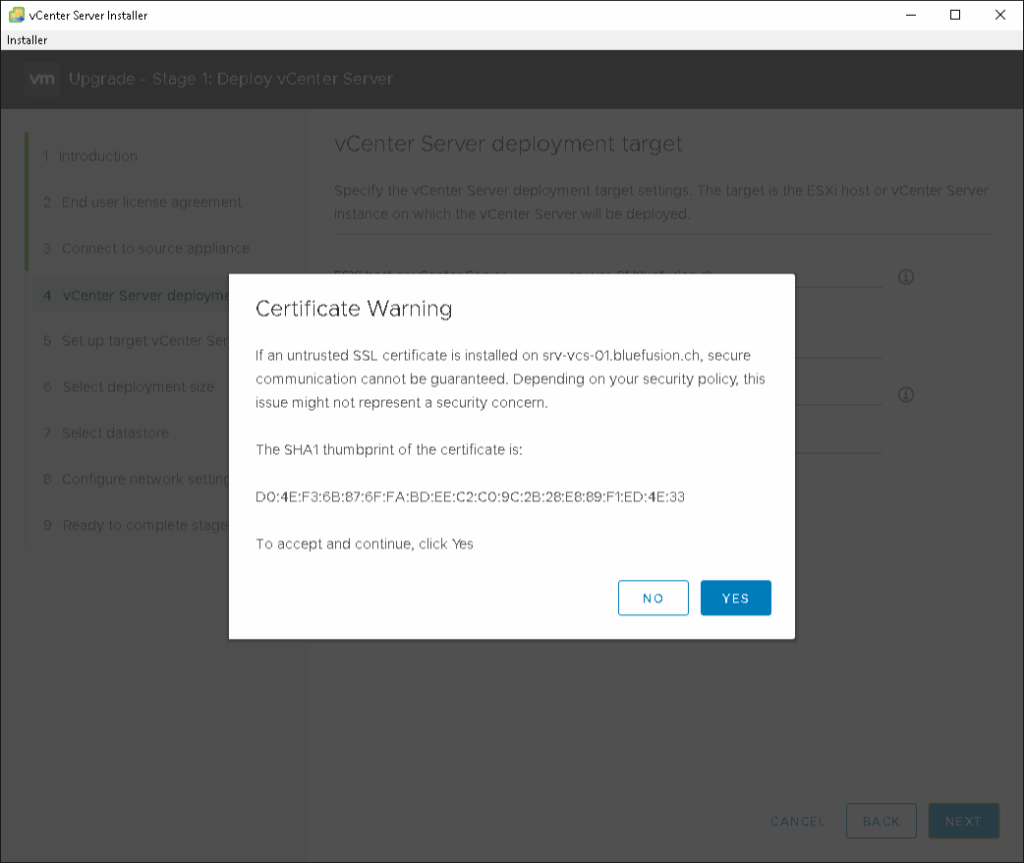Viewport: 1024px width, 863px height.
Task: Click the VMware vm logo
Action: click(42, 79)
